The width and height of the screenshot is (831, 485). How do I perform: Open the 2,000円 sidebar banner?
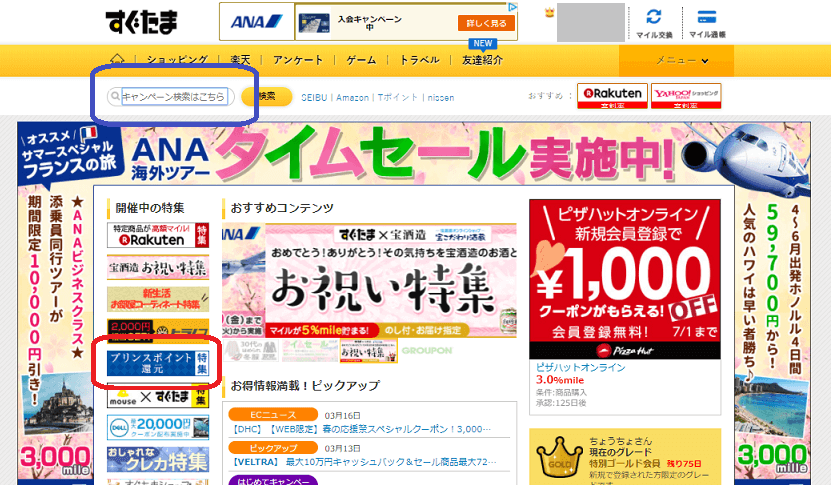pos(158,329)
